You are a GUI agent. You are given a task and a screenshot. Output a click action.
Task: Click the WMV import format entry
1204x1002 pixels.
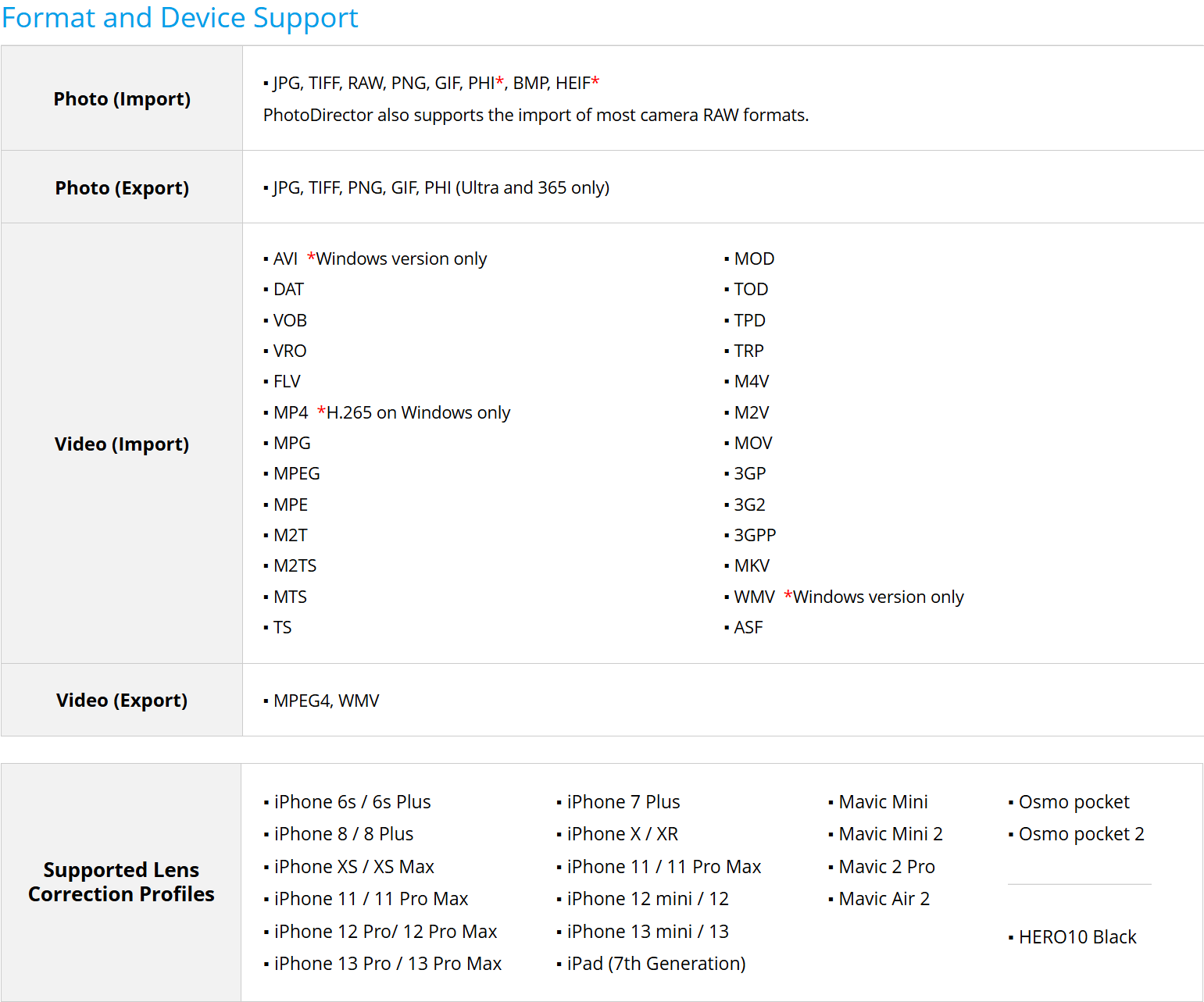coord(754,597)
